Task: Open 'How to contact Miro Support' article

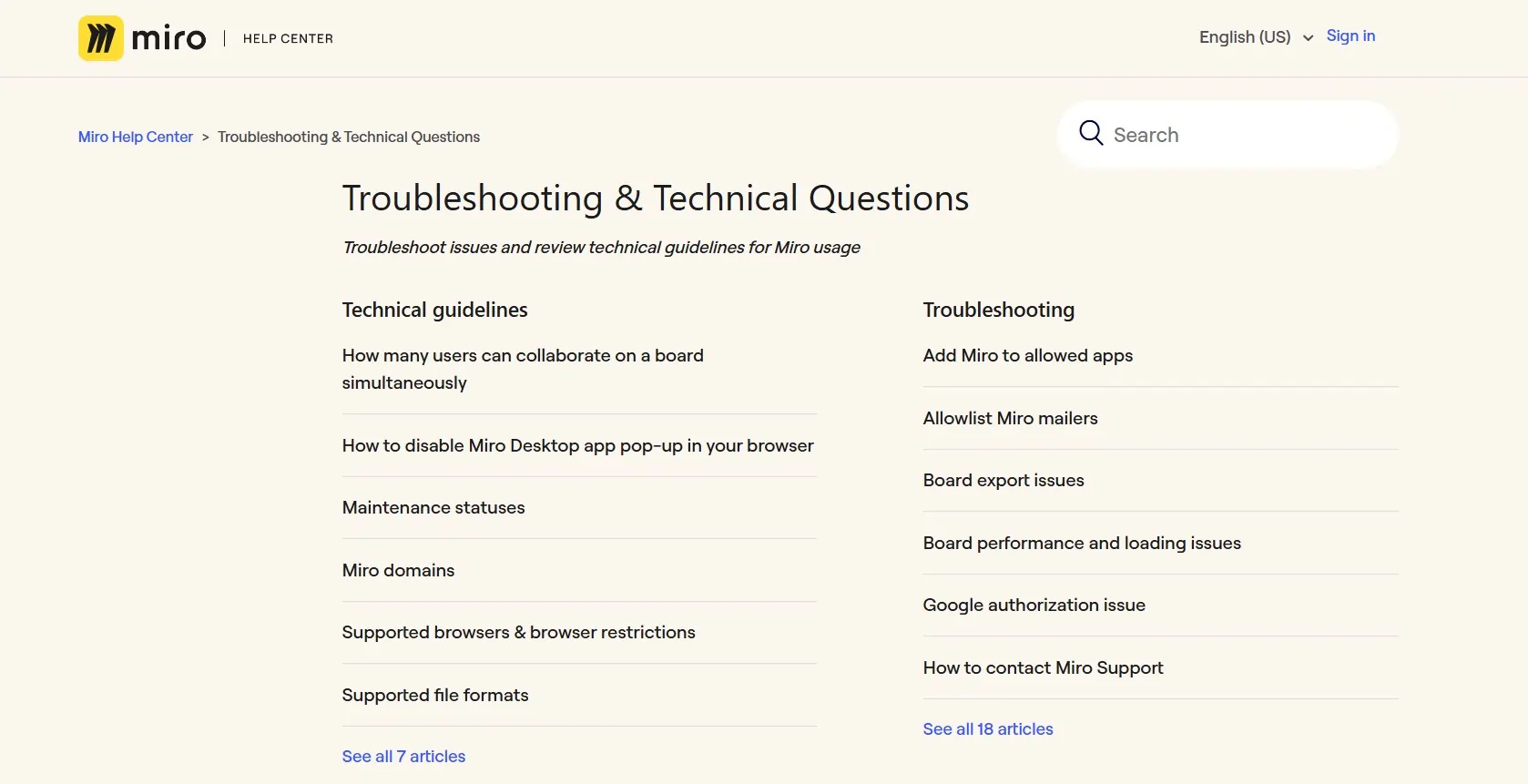Action: pos(1044,667)
